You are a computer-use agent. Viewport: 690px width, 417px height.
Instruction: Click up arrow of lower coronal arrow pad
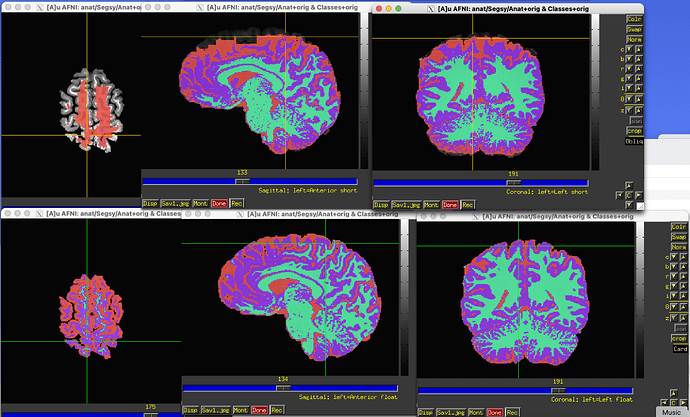tap(674, 393)
